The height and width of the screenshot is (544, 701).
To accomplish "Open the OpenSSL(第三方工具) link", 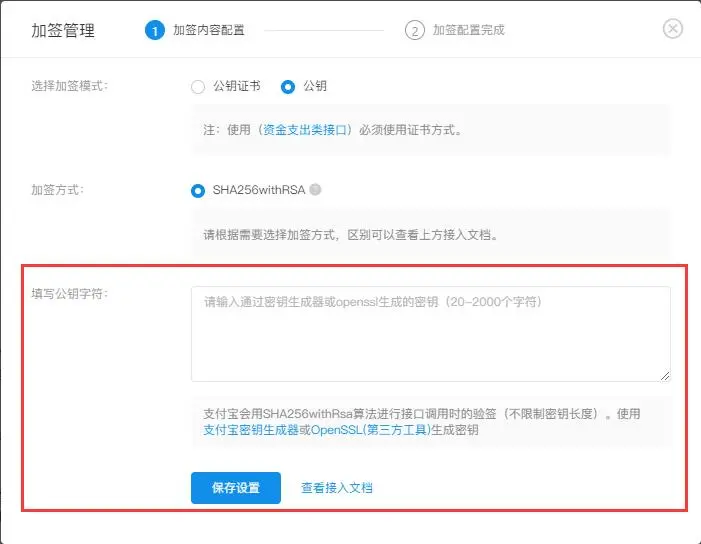I will 370,430.
